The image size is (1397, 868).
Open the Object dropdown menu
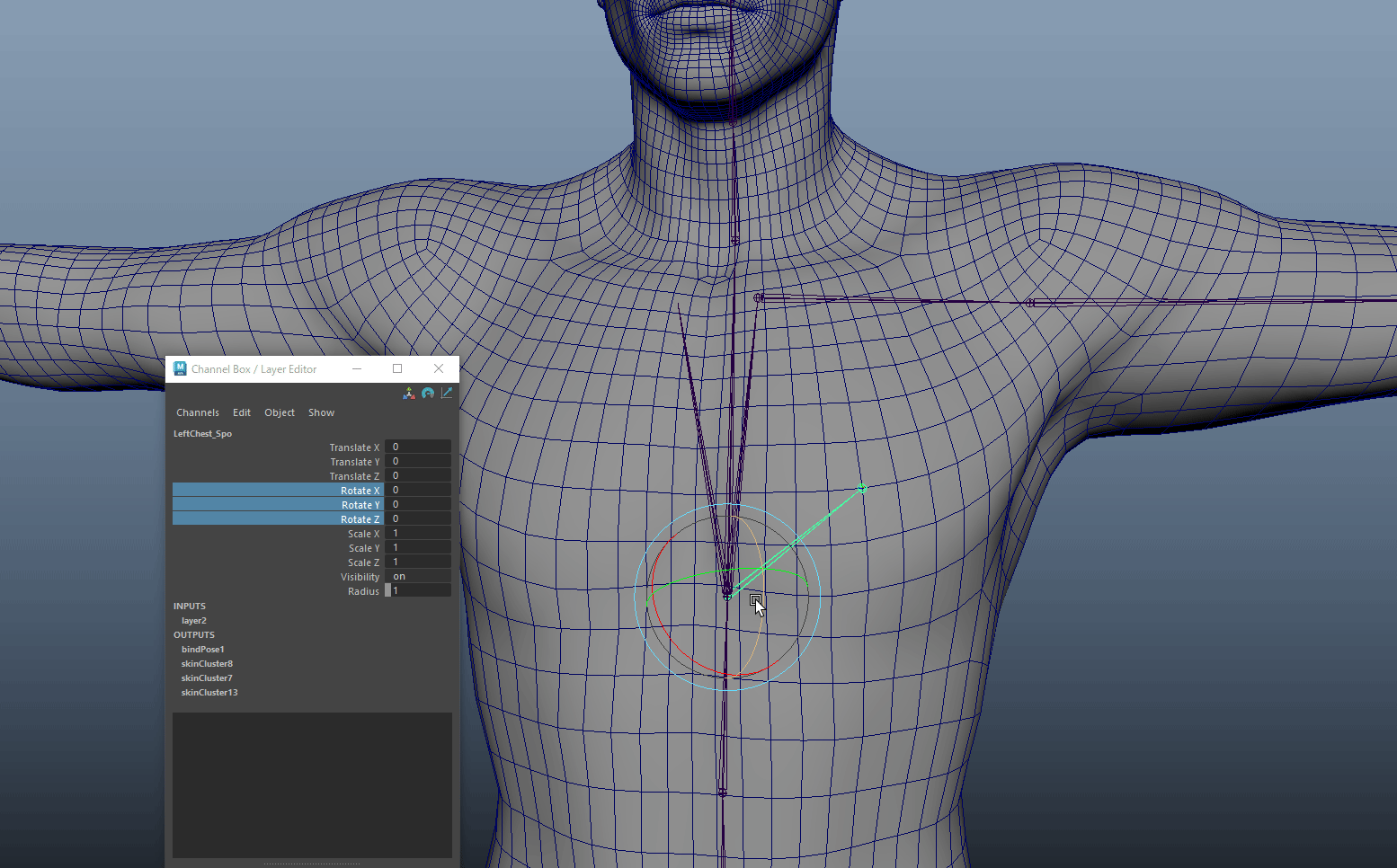point(280,413)
